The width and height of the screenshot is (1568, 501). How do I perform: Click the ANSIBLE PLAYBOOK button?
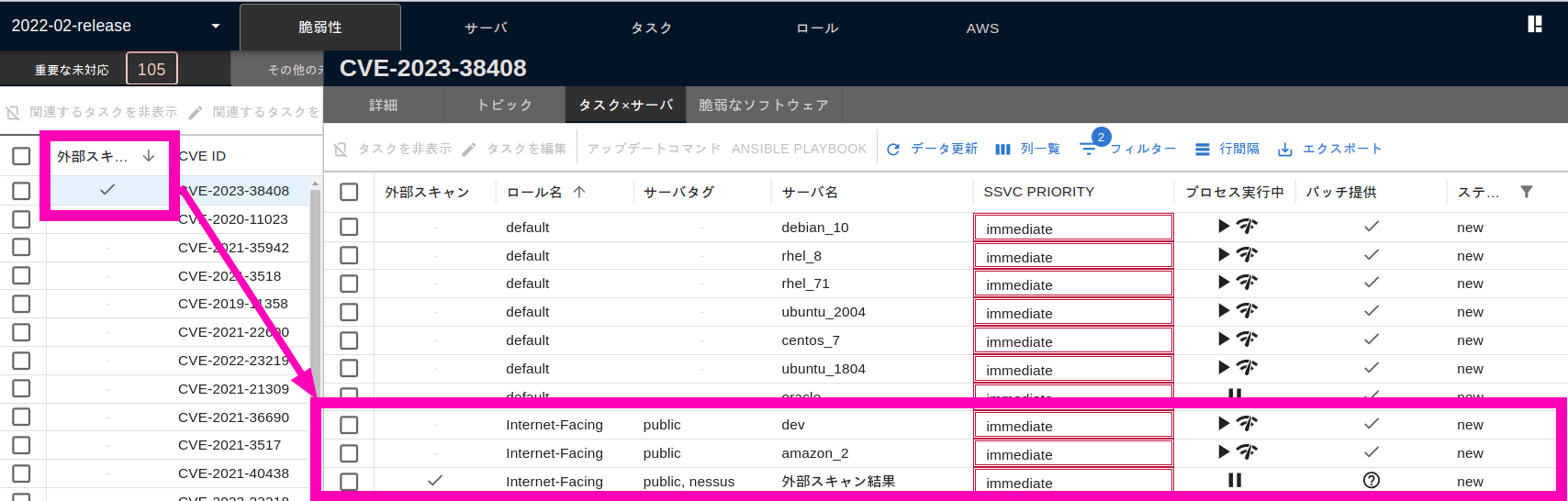[x=799, y=149]
